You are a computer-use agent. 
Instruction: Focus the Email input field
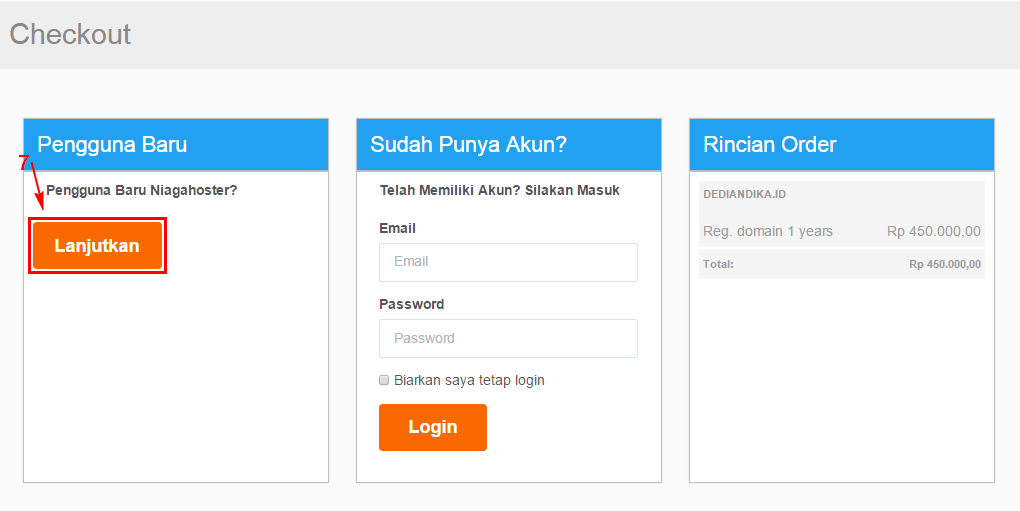pos(508,262)
